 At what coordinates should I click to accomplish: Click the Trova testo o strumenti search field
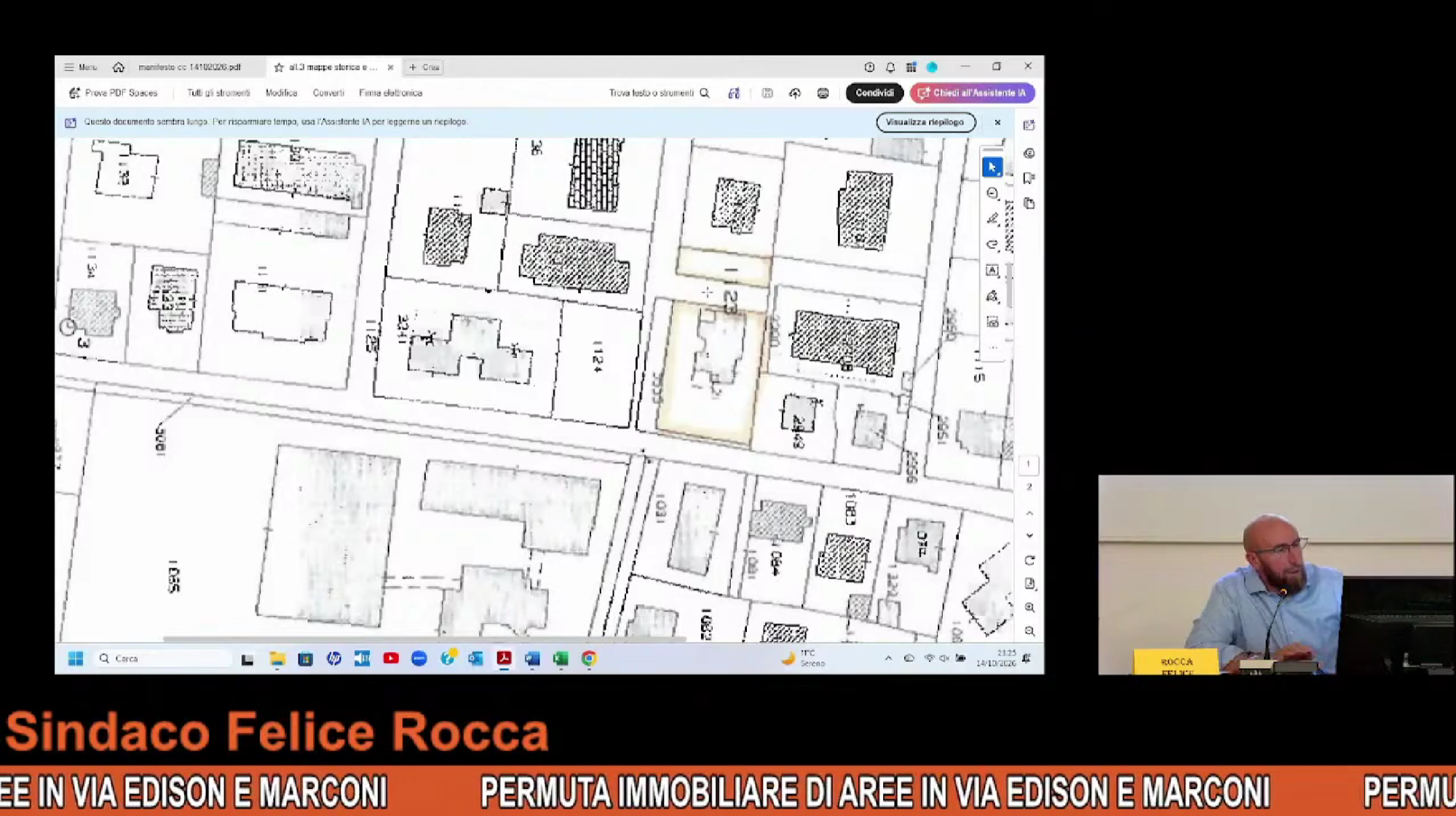[x=659, y=93]
